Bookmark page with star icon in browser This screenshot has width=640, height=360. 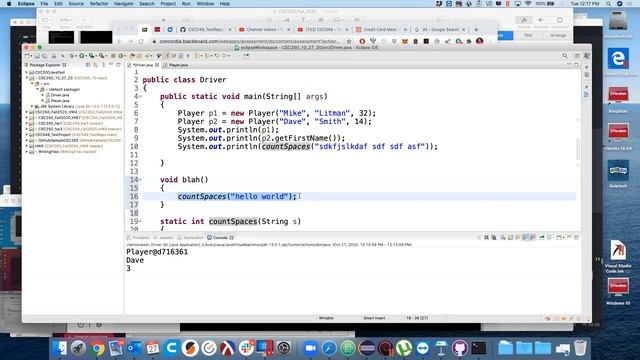click(x=349, y=41)
